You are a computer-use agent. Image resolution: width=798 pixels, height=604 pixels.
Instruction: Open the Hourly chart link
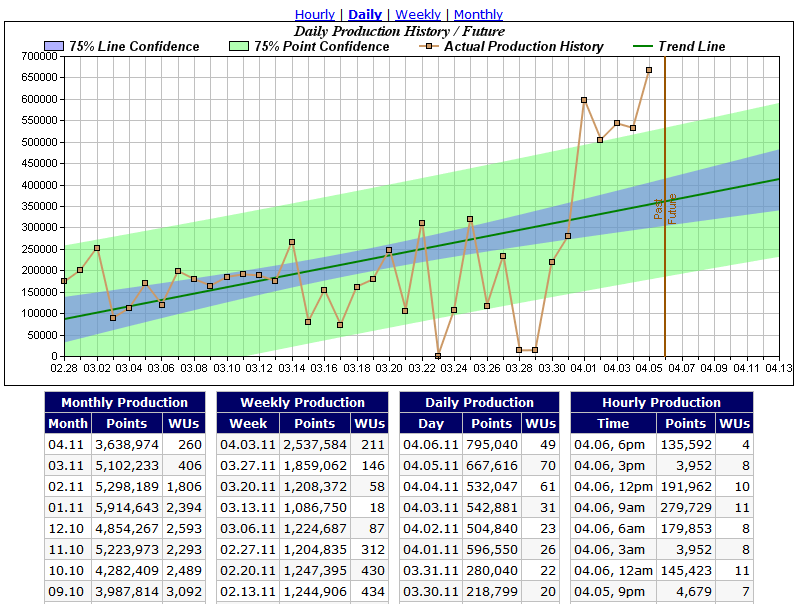(x=315, y=14)
